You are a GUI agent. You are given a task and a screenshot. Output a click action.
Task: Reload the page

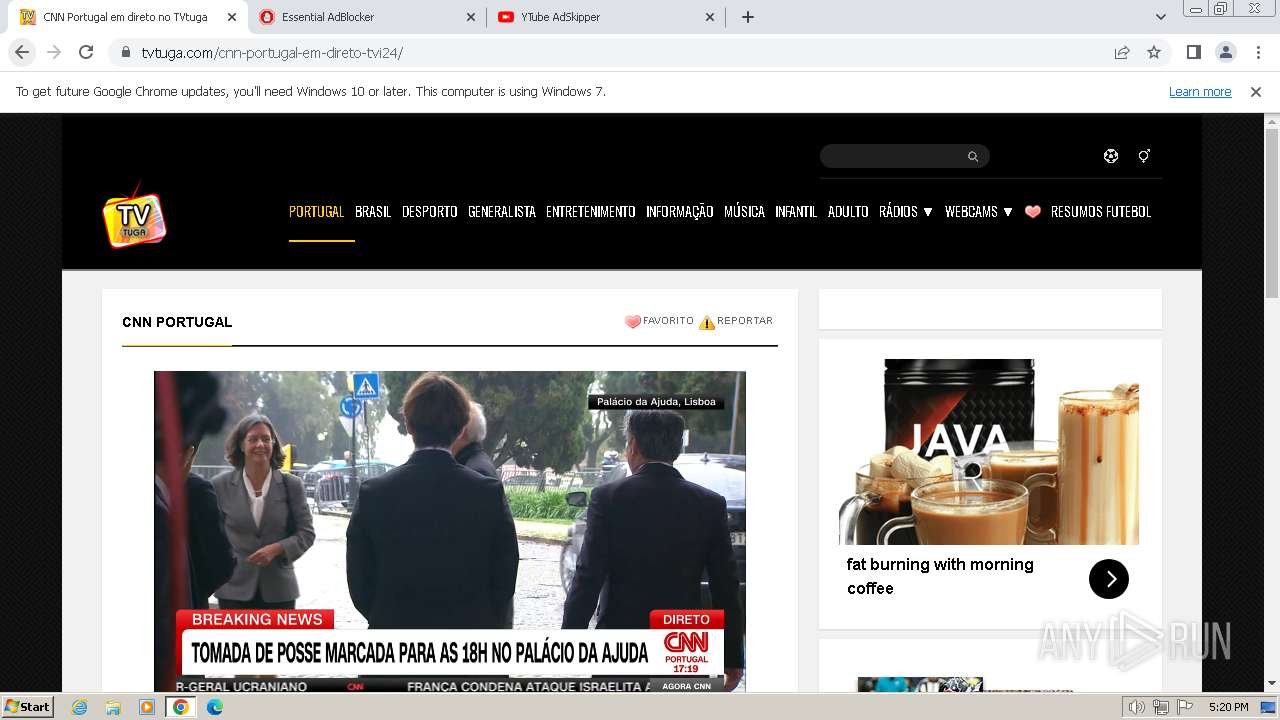point(86,52)
